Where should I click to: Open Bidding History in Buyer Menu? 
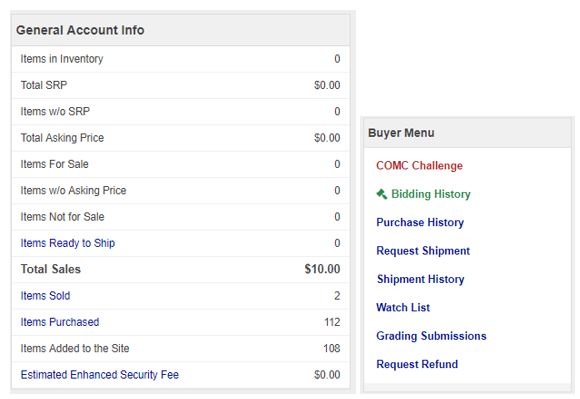click(431, 194)
